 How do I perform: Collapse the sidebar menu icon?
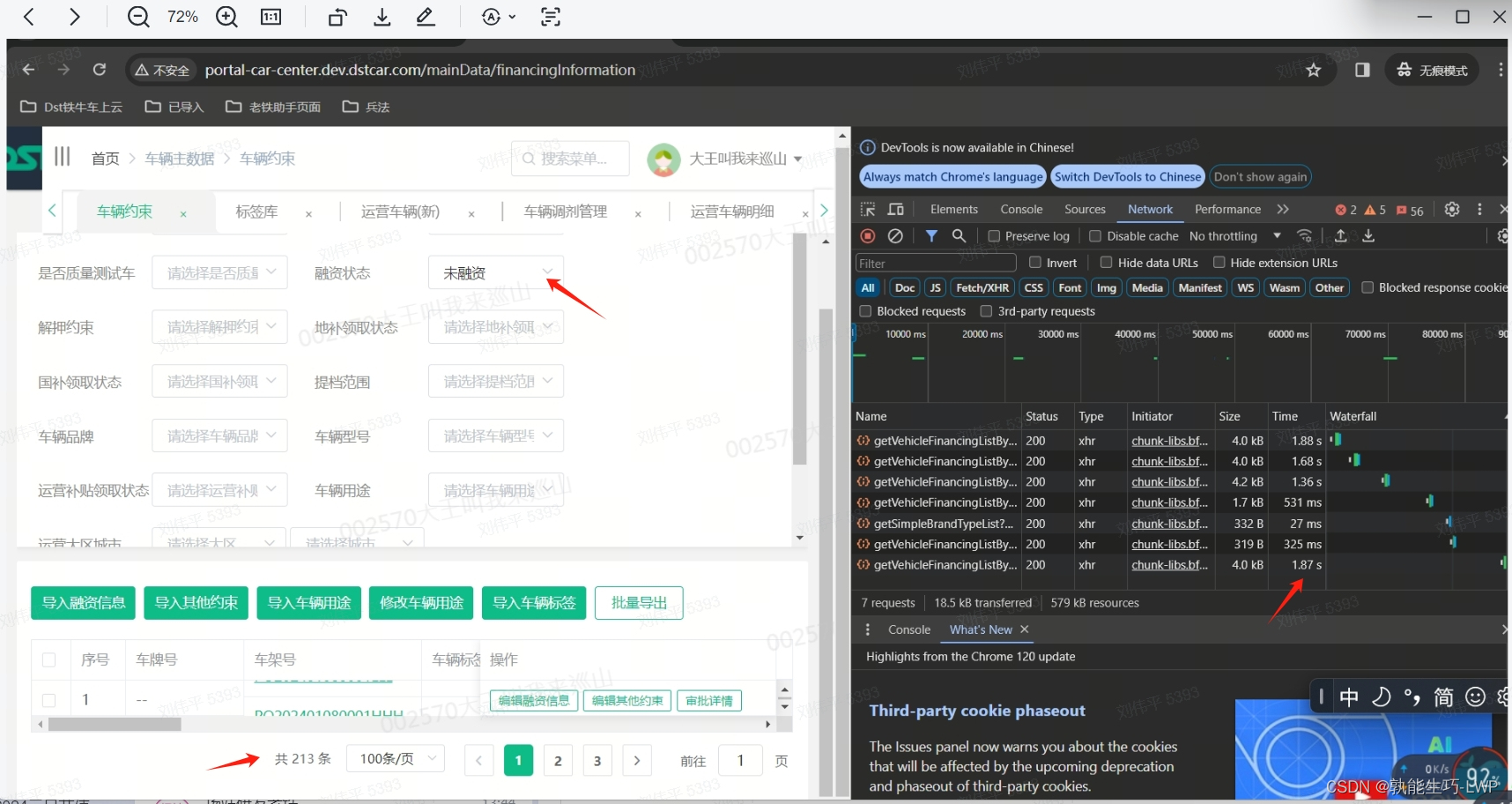point(62,157)
